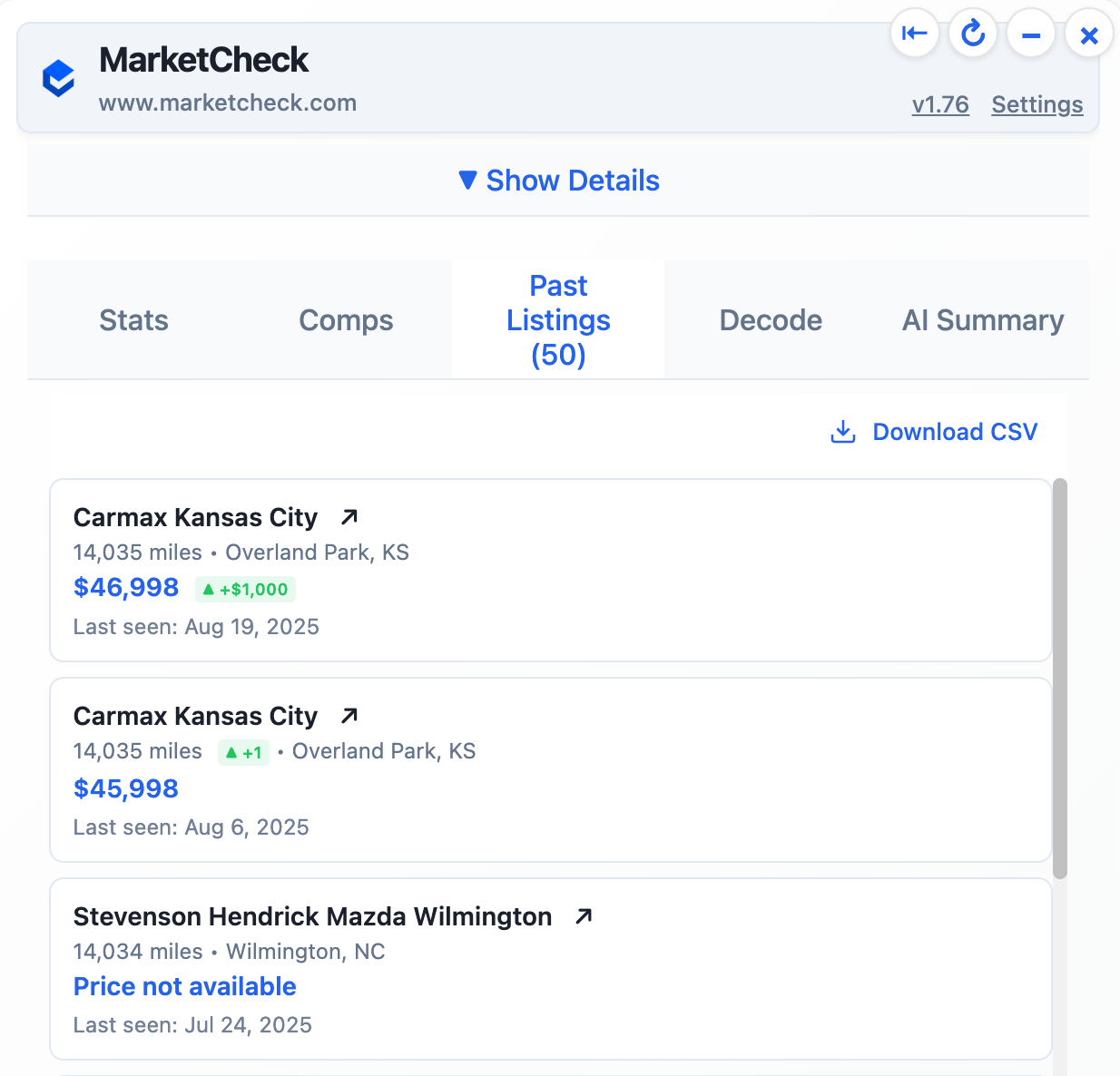The height and width of the screenshot is (1076, 1120).
Task: Open first Carmax Kansas City listing arrow
Action: pos(349,517)
